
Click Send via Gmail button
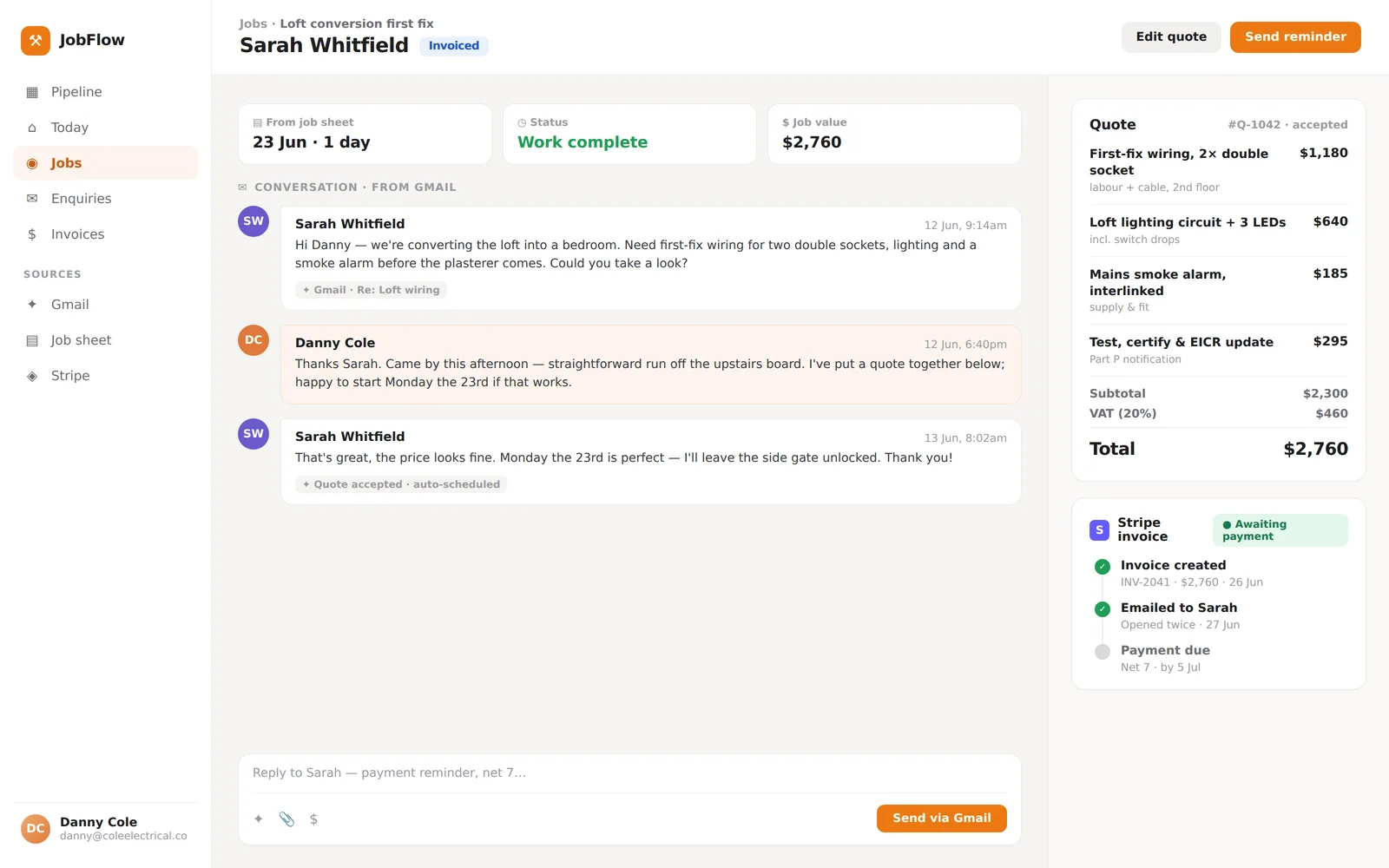coord(942,819)
